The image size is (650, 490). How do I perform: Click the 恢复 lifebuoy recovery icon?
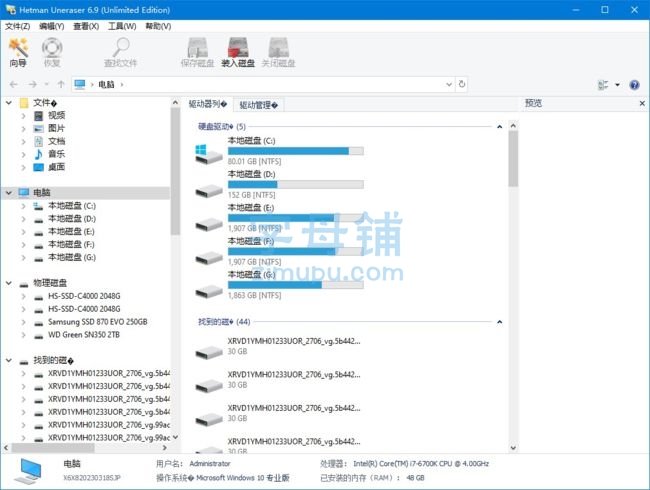point(52,48)
